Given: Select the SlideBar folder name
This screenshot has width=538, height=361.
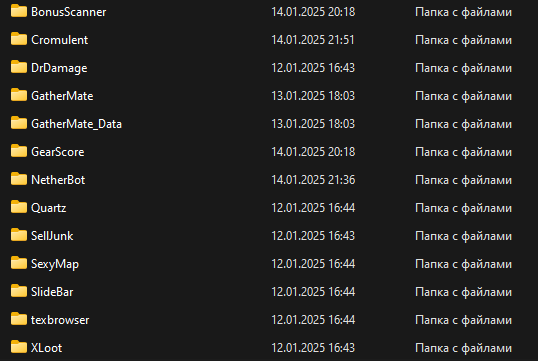Looking at the screenshot, I should (x=52, y=292).
